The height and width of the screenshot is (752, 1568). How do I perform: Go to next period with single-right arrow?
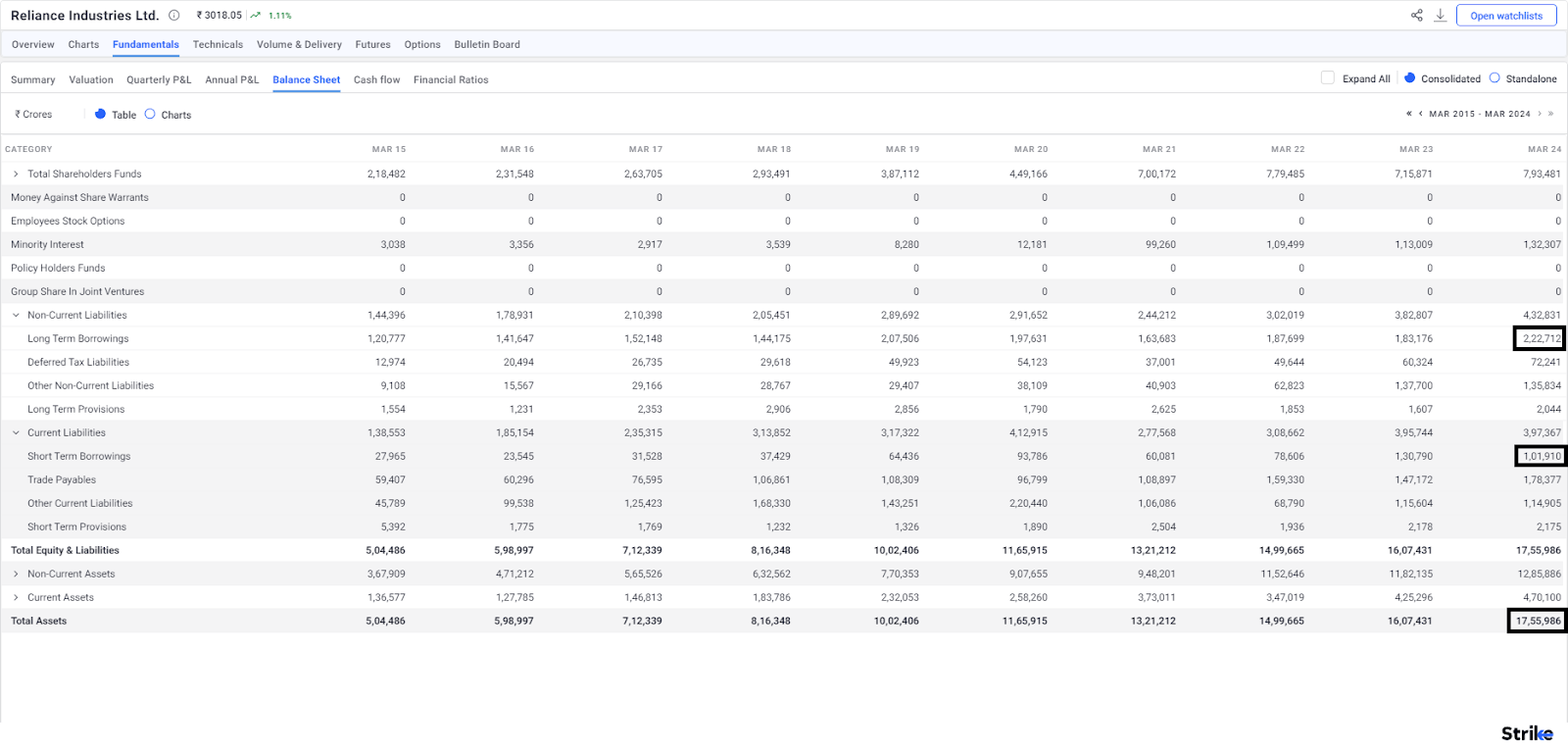[x=1540, y=114]
